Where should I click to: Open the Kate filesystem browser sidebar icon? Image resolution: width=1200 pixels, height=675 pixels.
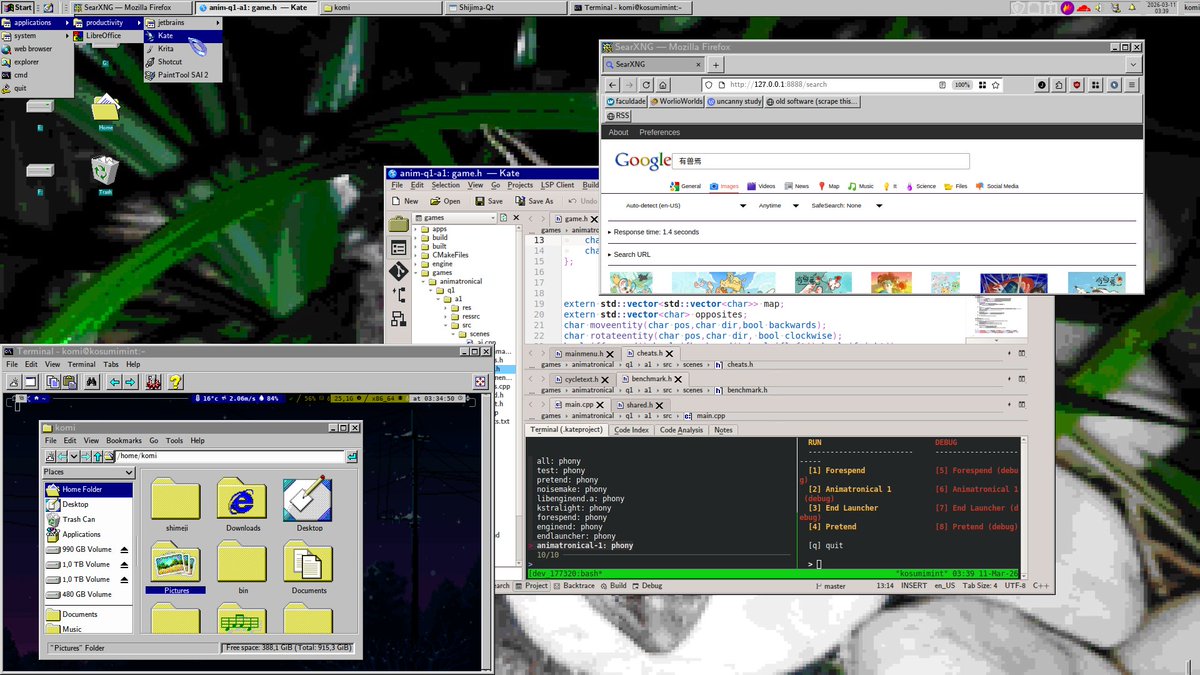398,223
